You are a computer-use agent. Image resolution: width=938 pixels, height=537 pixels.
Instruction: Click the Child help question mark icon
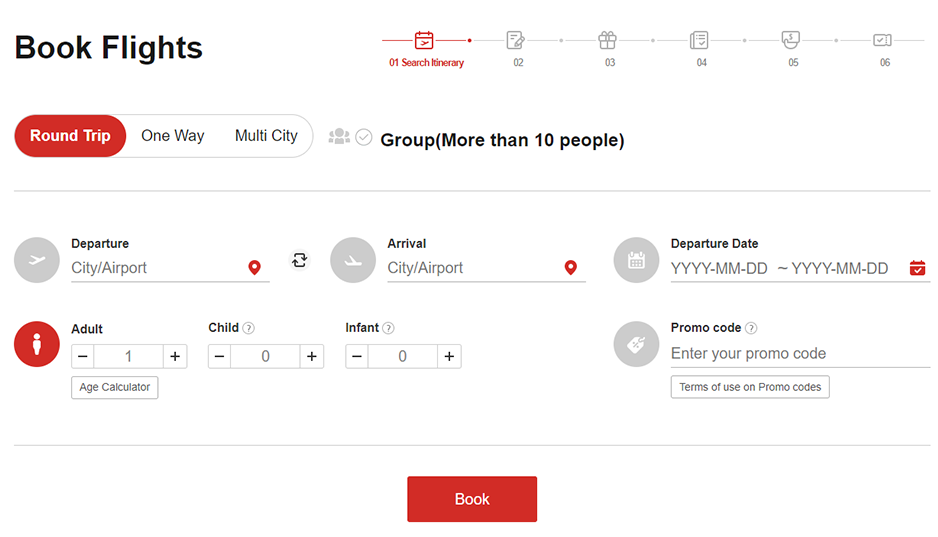click(249, 328)
